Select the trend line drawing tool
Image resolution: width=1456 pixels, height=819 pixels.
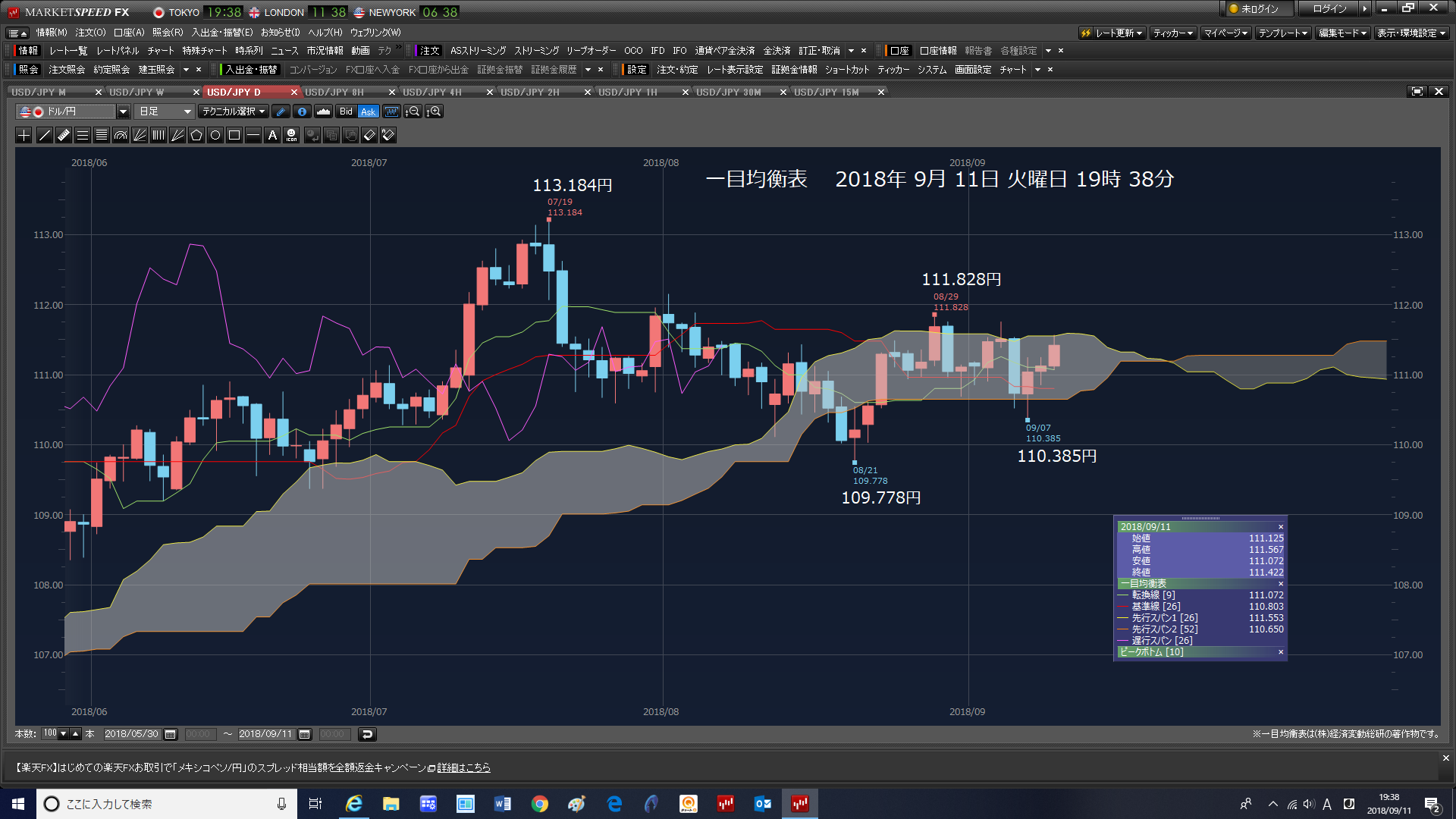(45, 135)
